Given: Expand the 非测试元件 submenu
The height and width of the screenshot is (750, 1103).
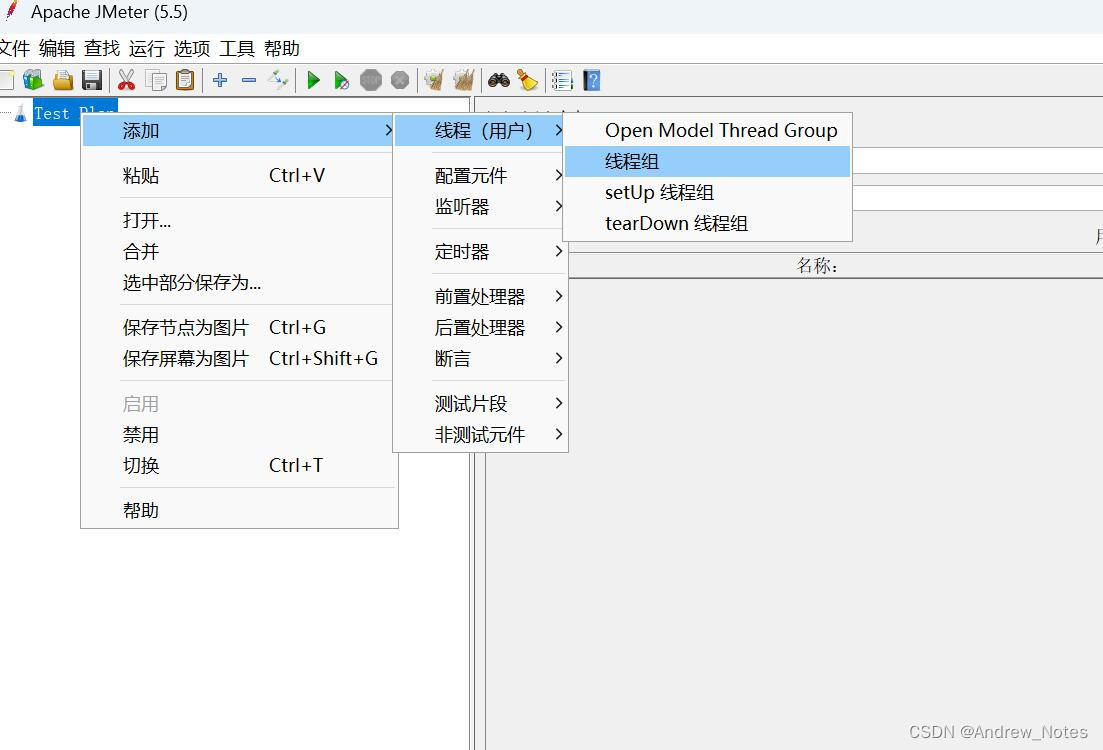Looking at the screenshot, I should tap(480, 434).
